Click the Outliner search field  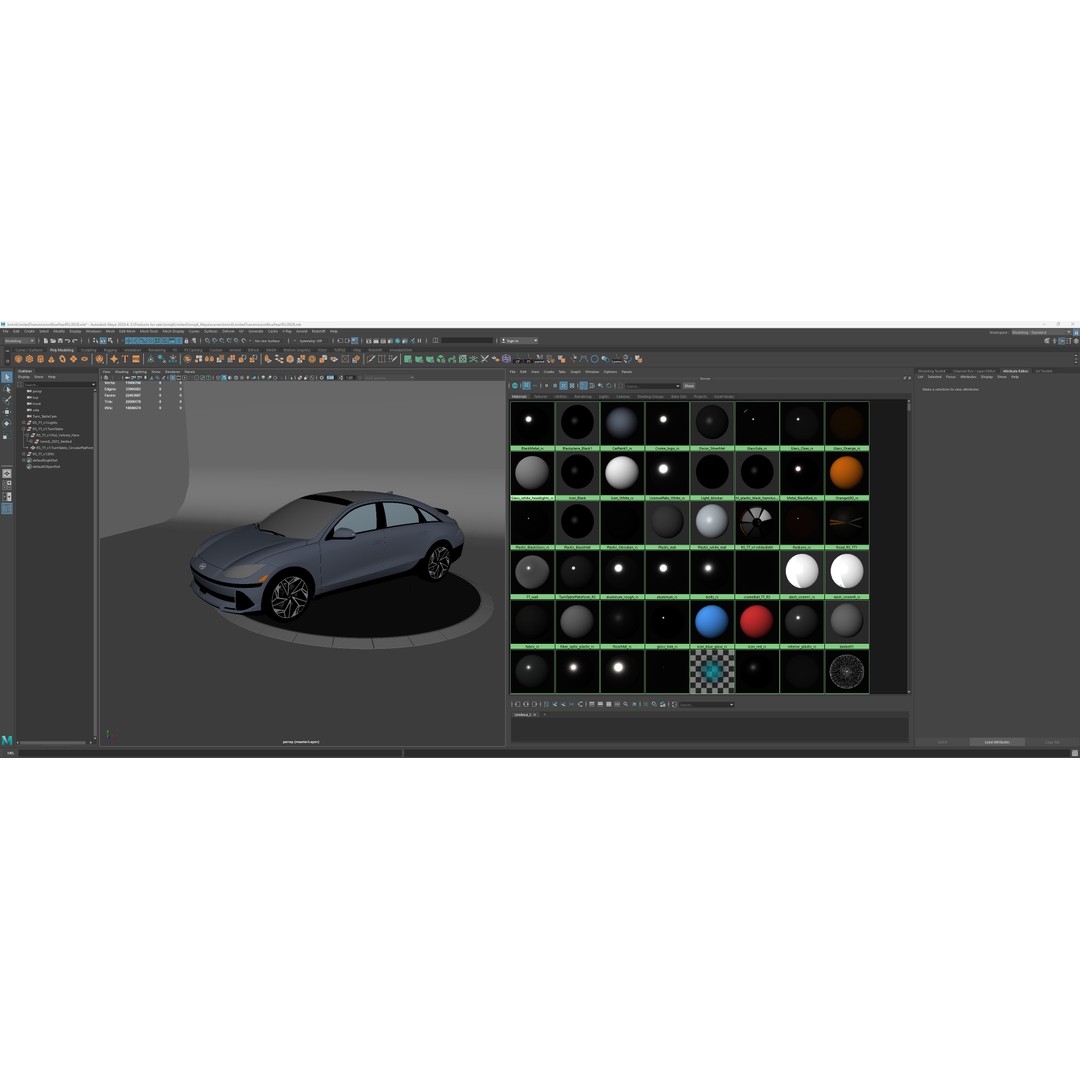(x=59, y=384)
